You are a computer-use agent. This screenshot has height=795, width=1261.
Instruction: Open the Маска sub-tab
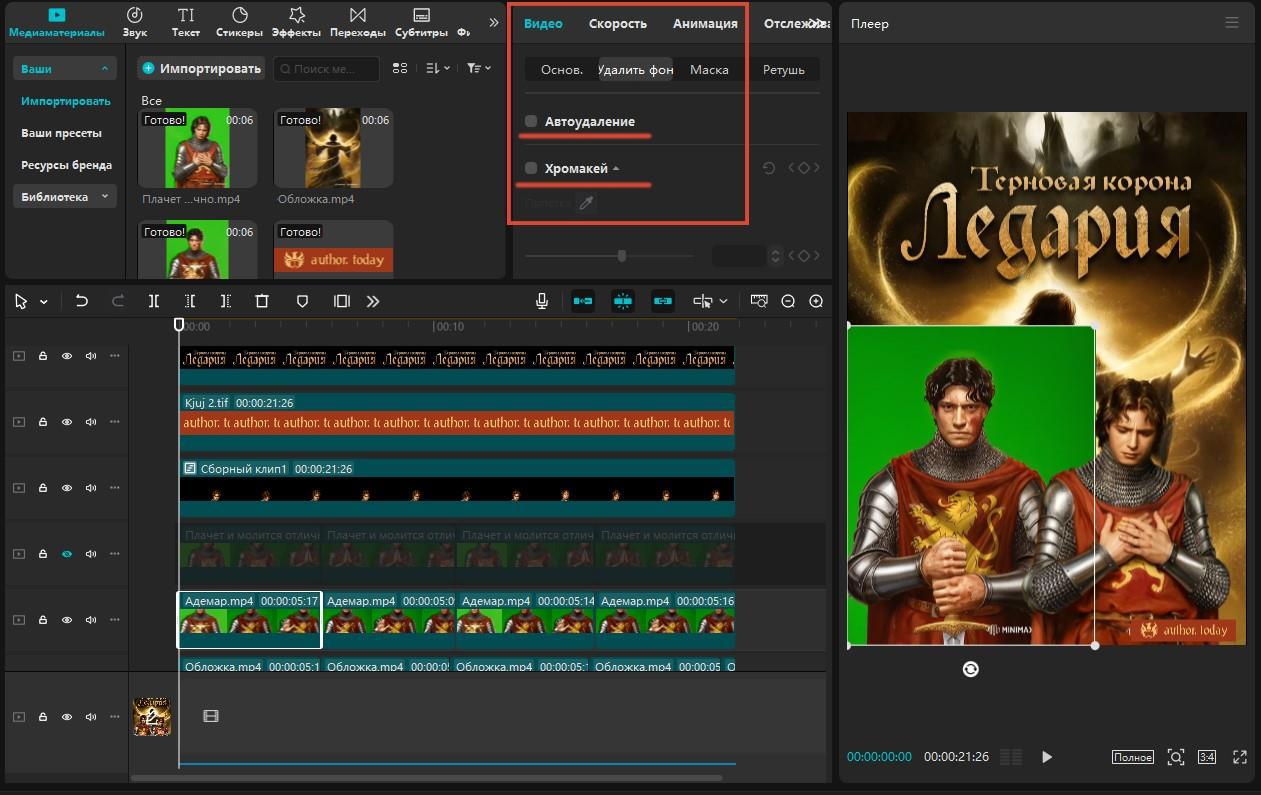(x=709, y=70)
